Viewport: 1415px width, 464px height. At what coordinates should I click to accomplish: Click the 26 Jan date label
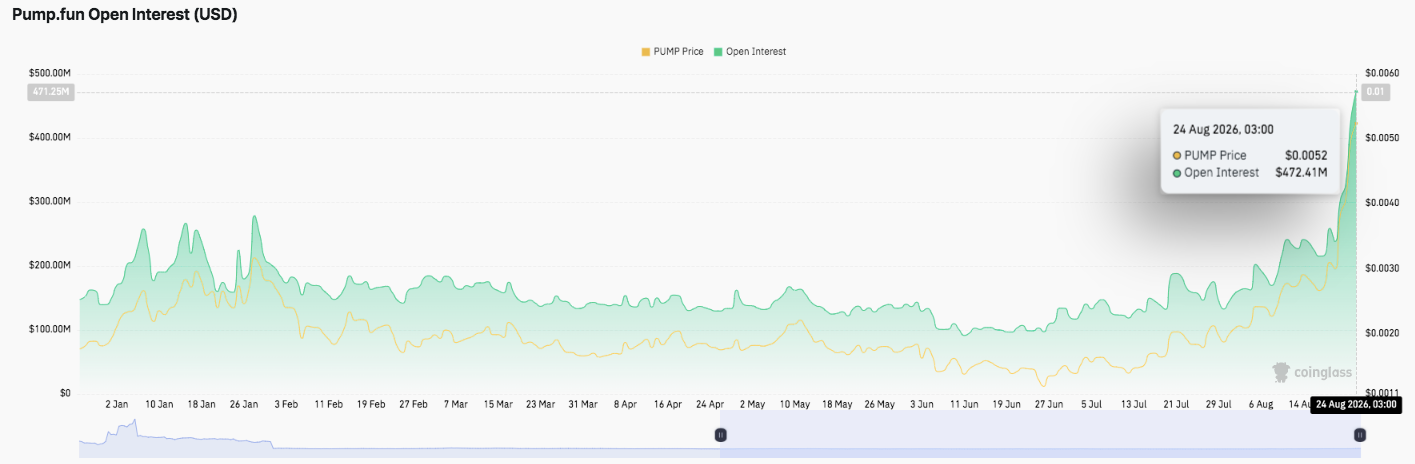click(x=244, y=405)
